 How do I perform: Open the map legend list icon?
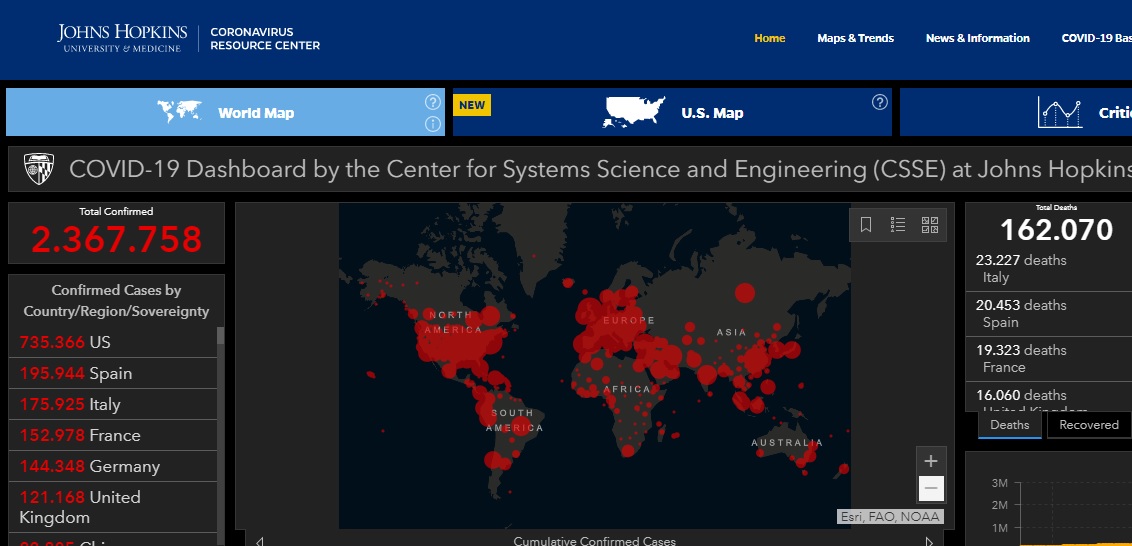897,225
